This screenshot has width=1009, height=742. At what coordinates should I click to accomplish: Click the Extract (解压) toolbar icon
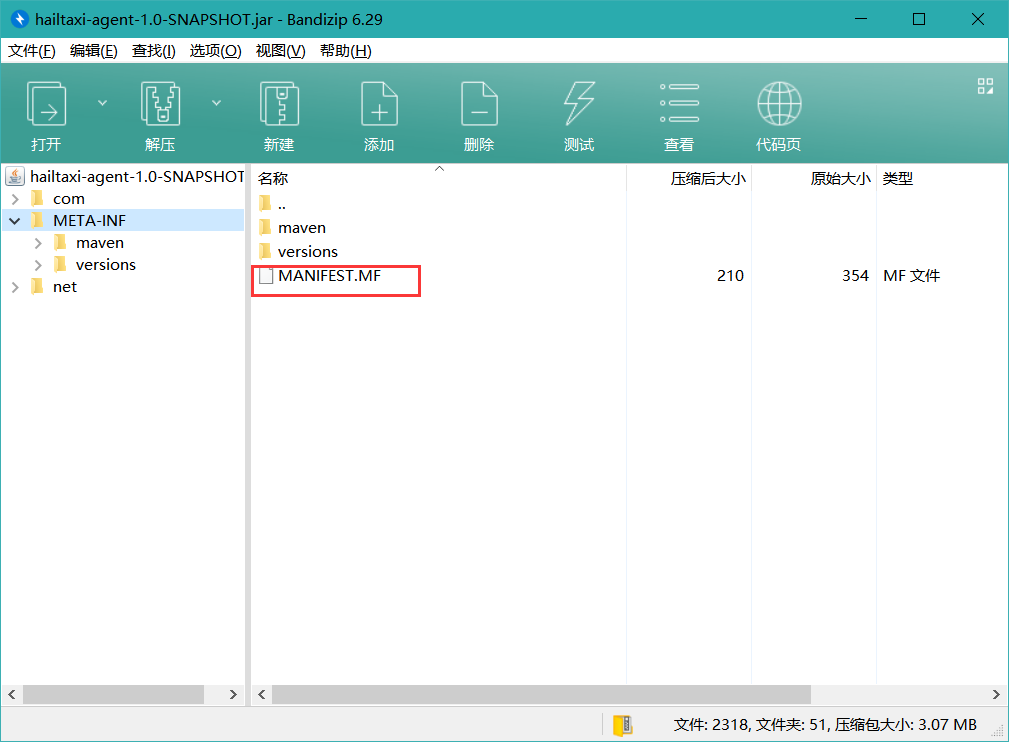pyautogui.click(x=160, y=104)
